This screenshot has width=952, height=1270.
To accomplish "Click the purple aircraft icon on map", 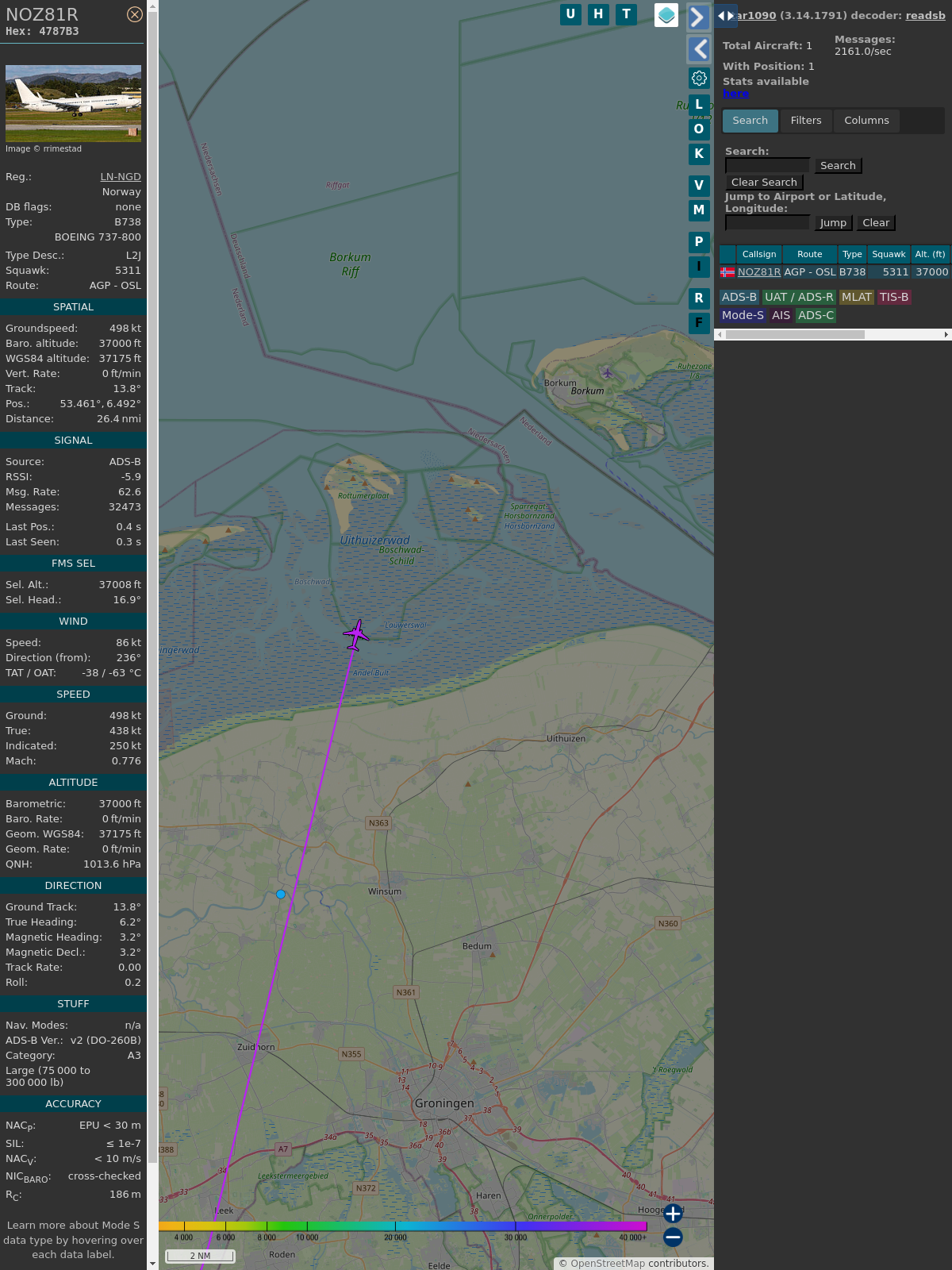I will pos(356,635).
